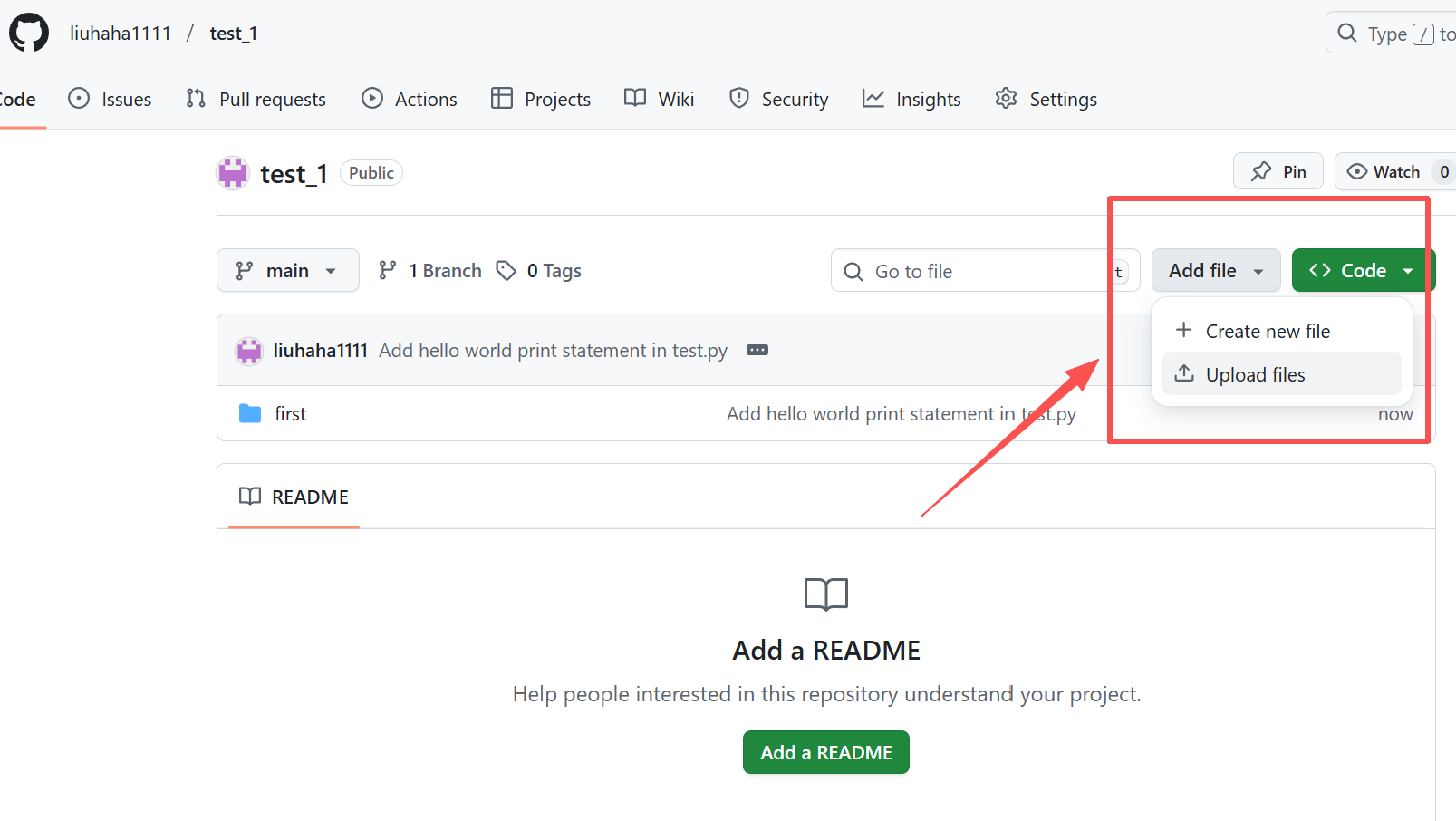
Task: Click the Public visibility badge
Action: click(x=371, y=173)
